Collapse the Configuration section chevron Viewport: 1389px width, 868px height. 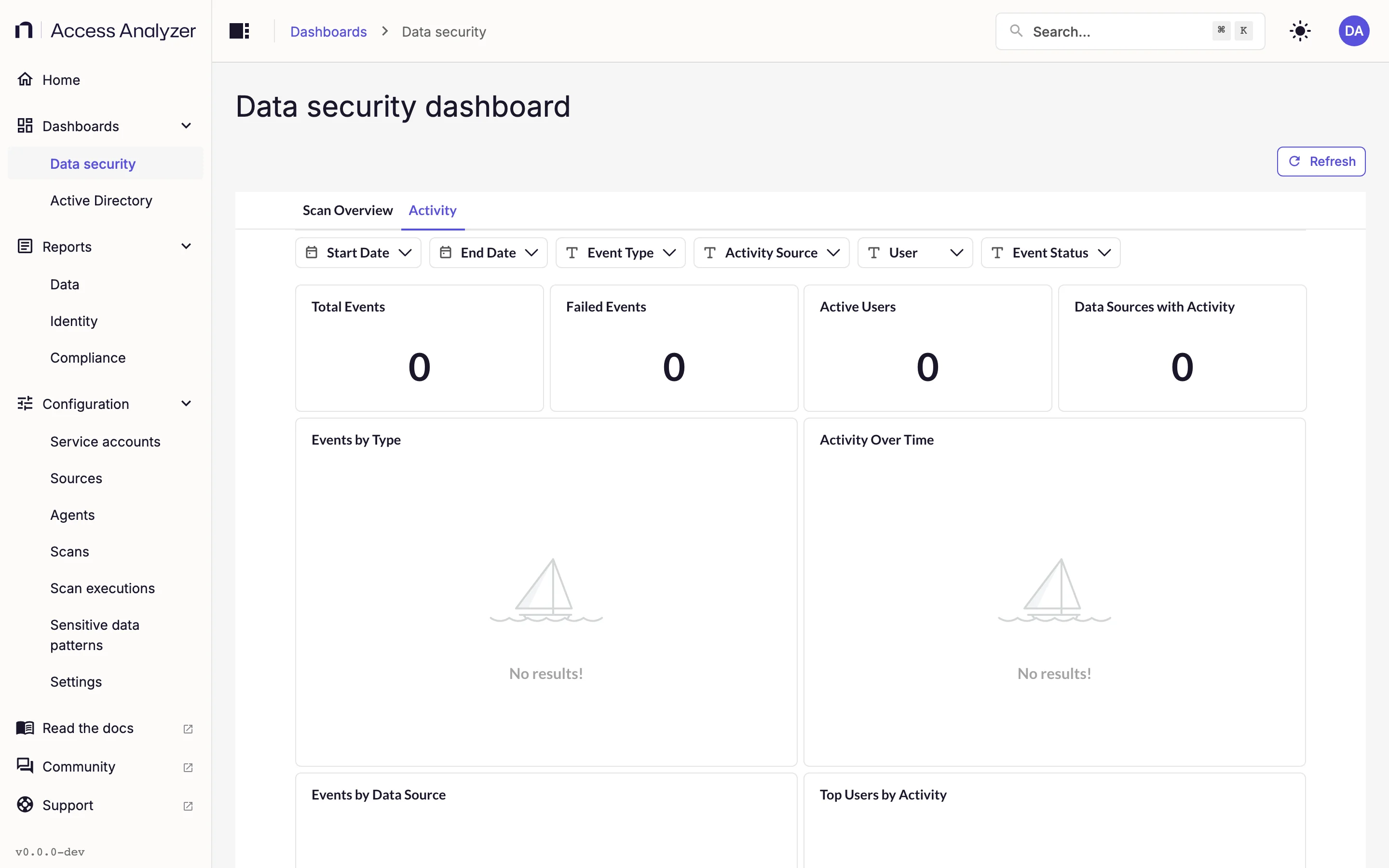pos(186,404)
